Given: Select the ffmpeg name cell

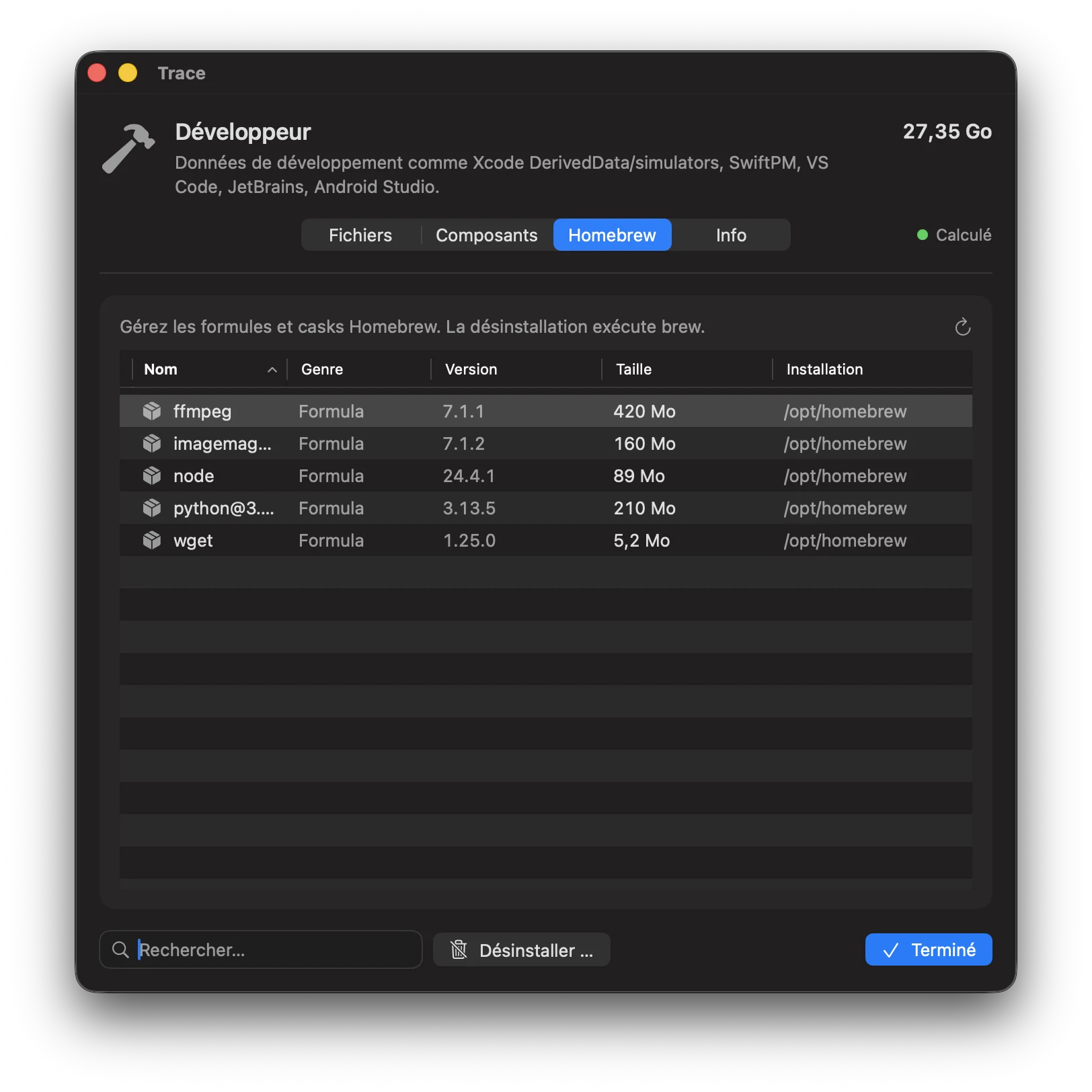Looking at the screenshot, I should coord(202,411).
